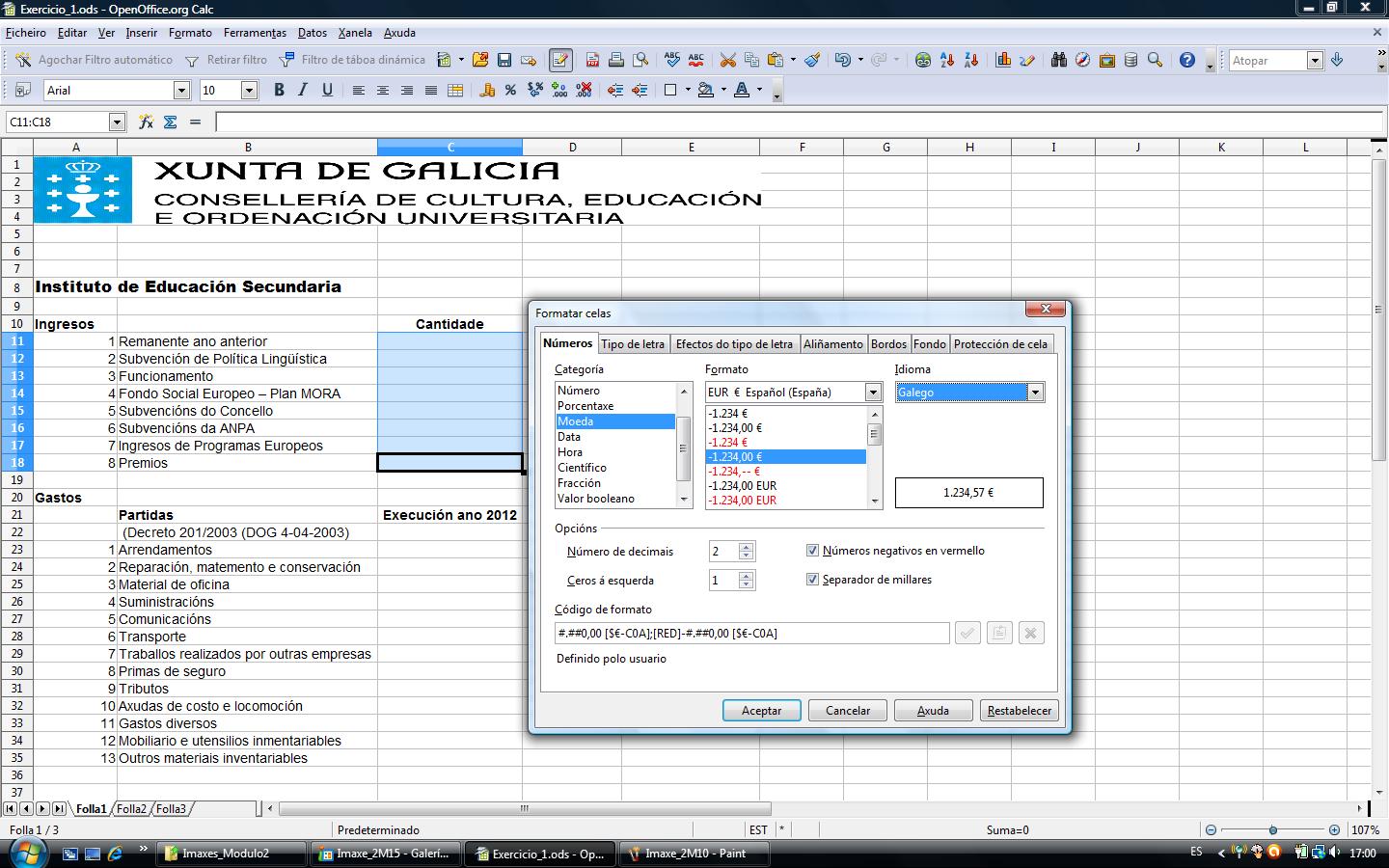
Task: Toggle the Edit File mode button
Action: (560, 60)
